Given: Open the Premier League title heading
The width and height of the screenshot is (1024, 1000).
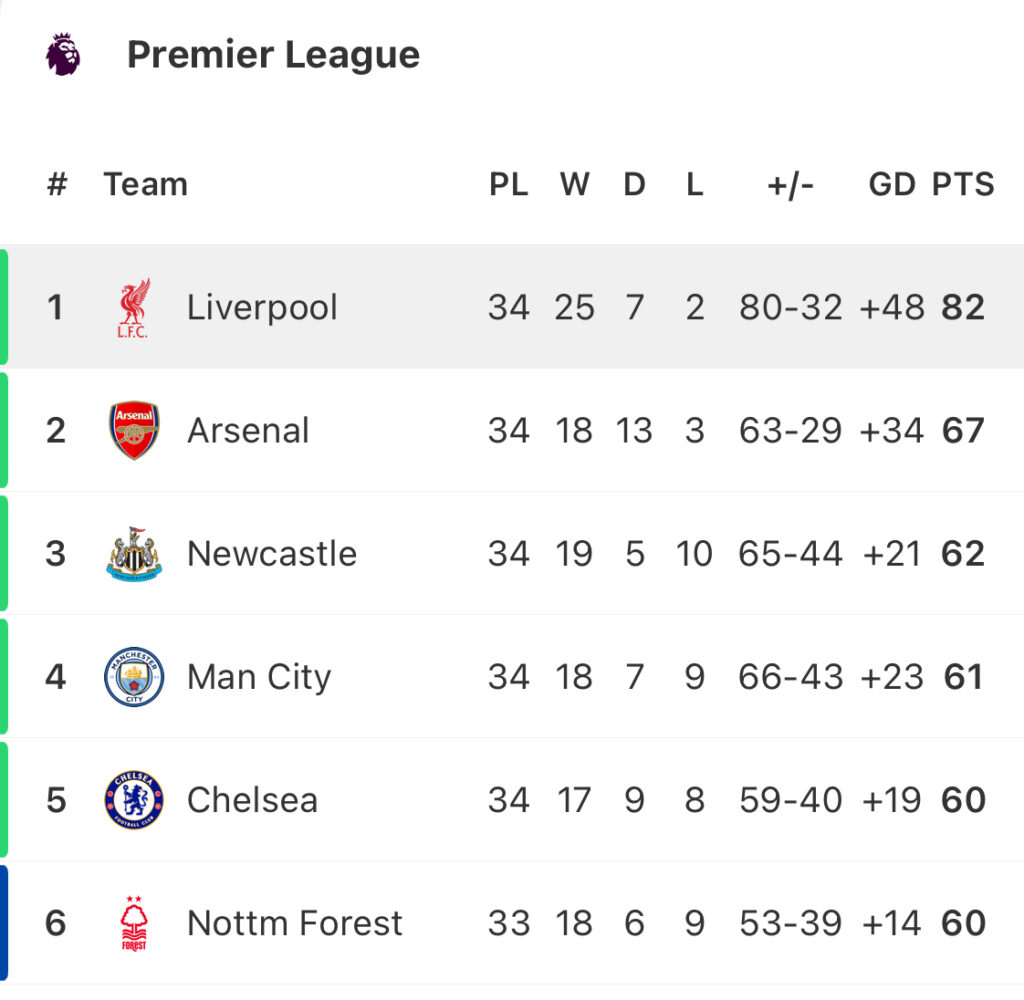Looking at the screenshot, I should 273,54.
